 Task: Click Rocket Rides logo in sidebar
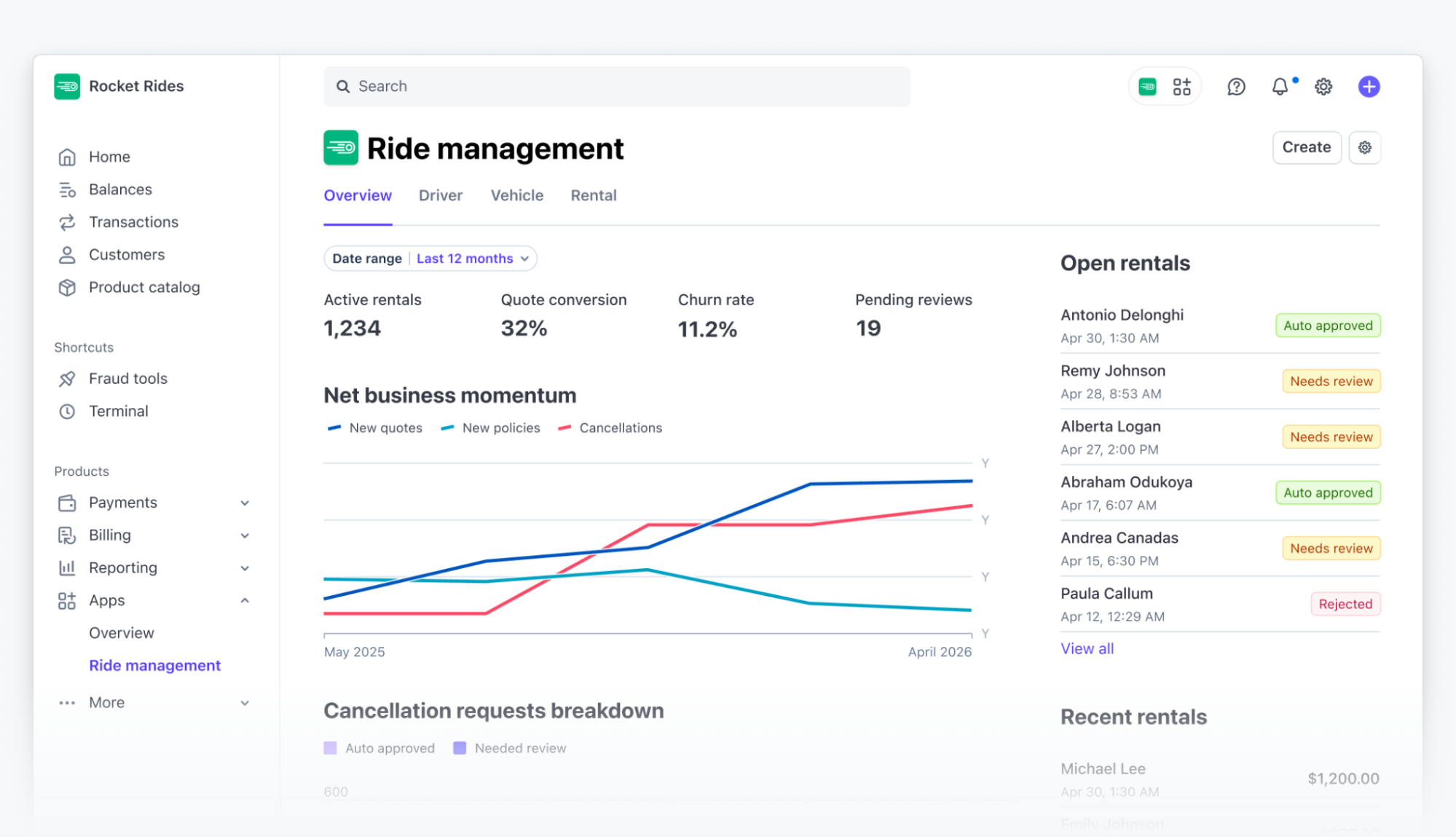pos(67,87)
